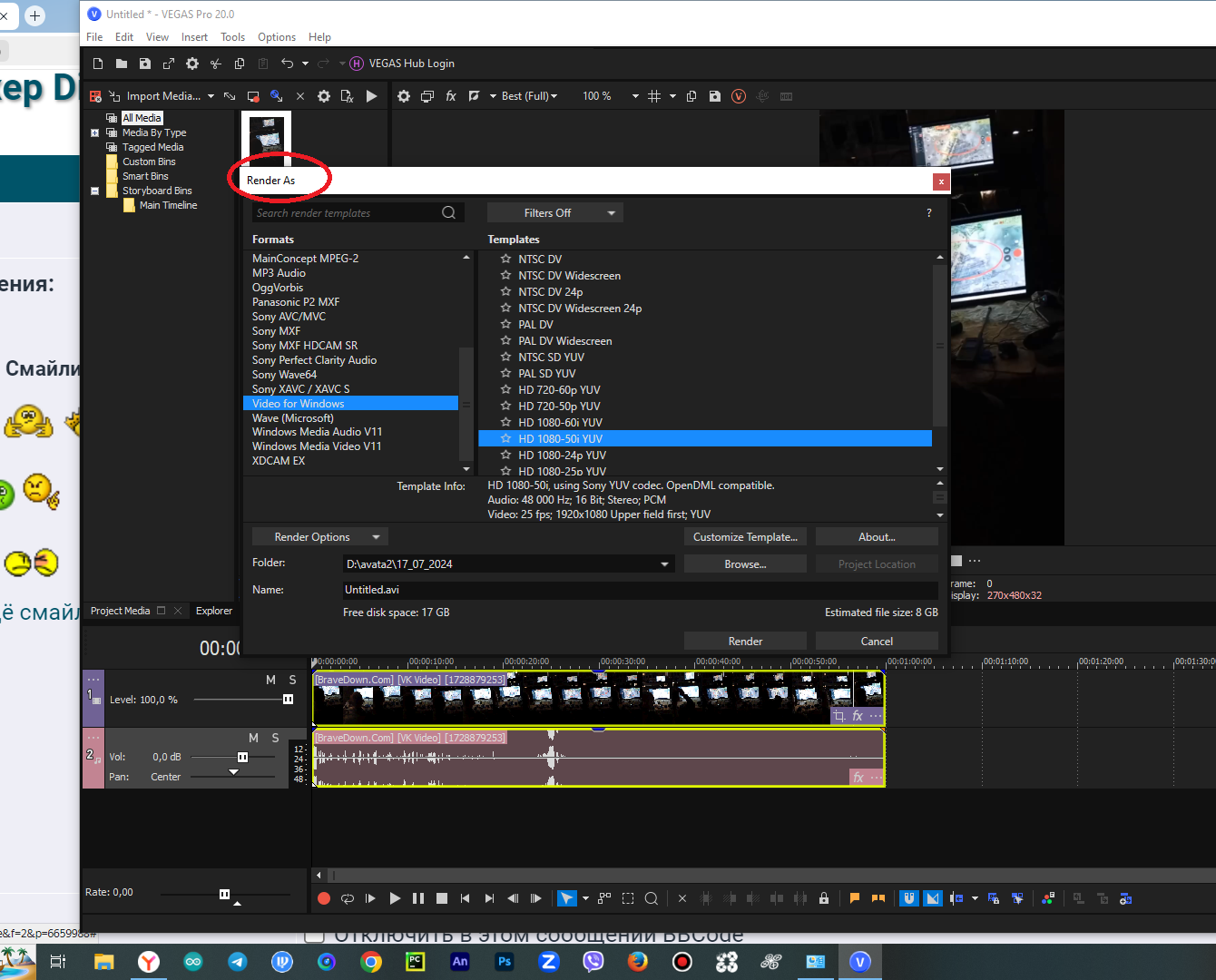The width and height of the screenshot is (1216, 980).
Task: Save project with floppy disk icon
Action: 145,64
